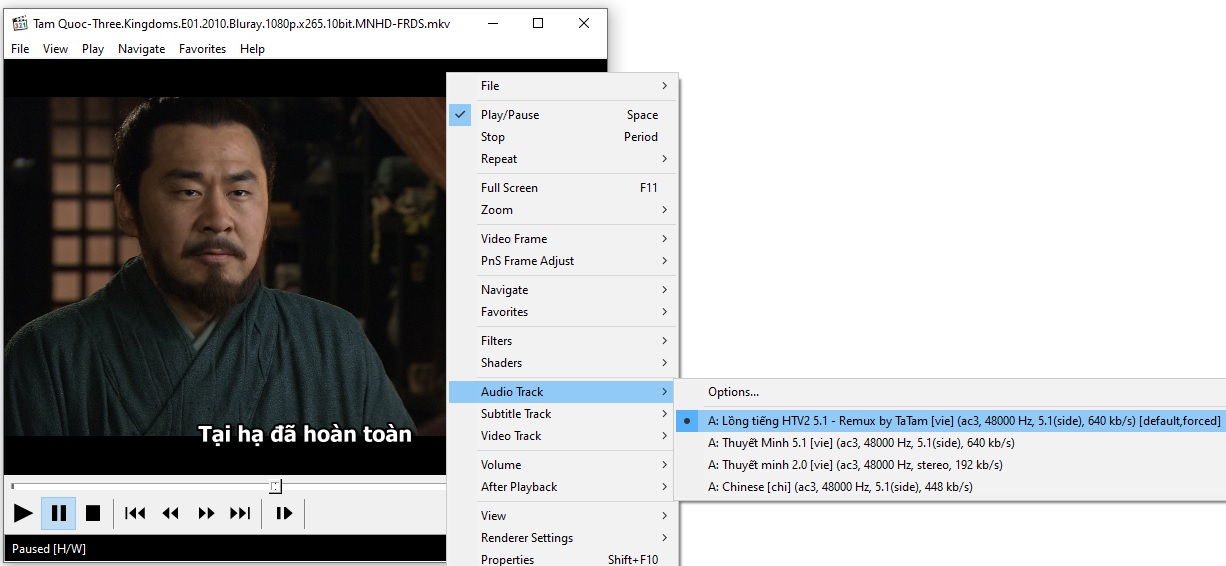
Task: Click the rewind (decrease speed) icon
Action: point(171,513)
